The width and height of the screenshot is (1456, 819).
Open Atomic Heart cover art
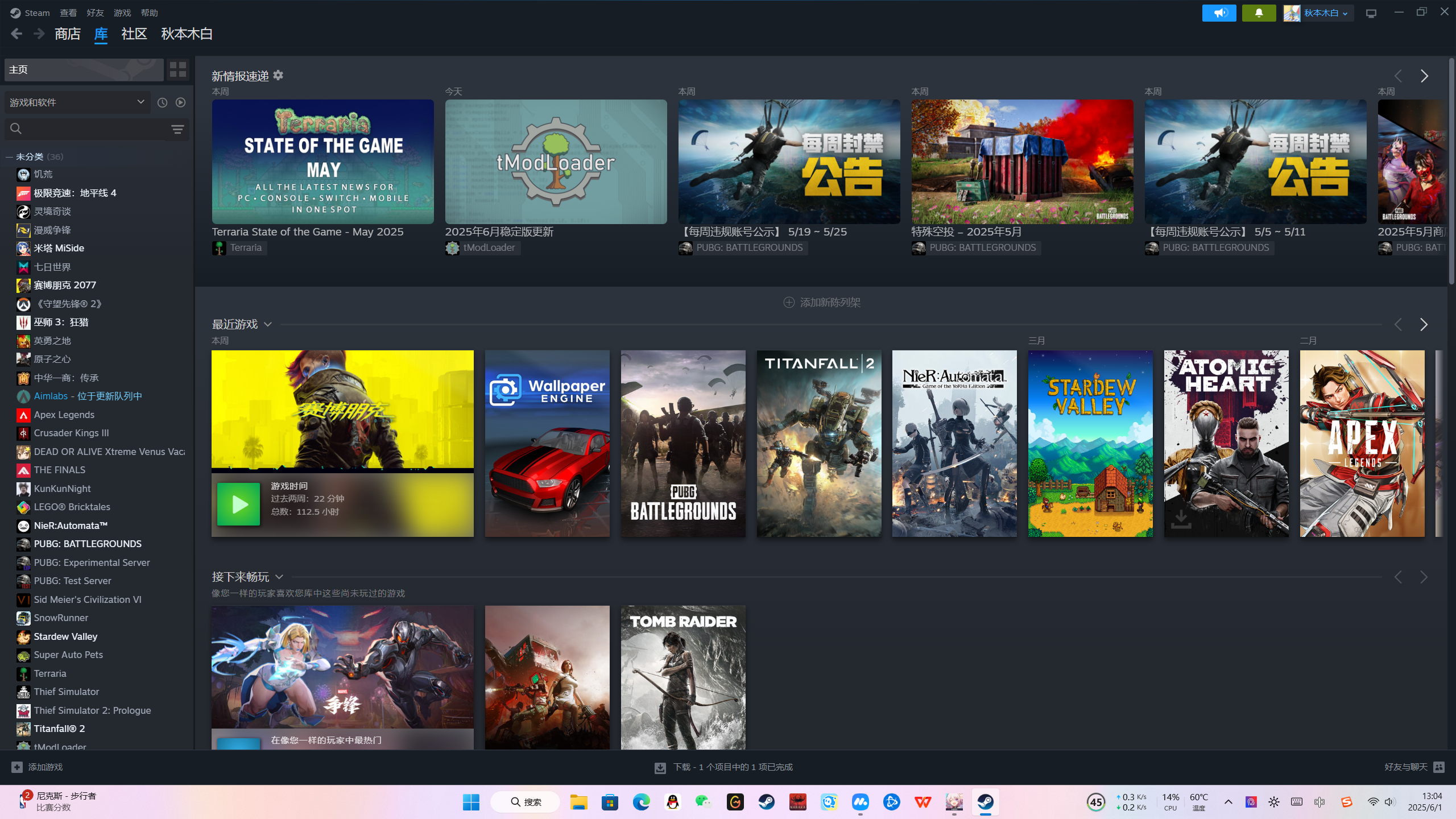click(1226, 444)
